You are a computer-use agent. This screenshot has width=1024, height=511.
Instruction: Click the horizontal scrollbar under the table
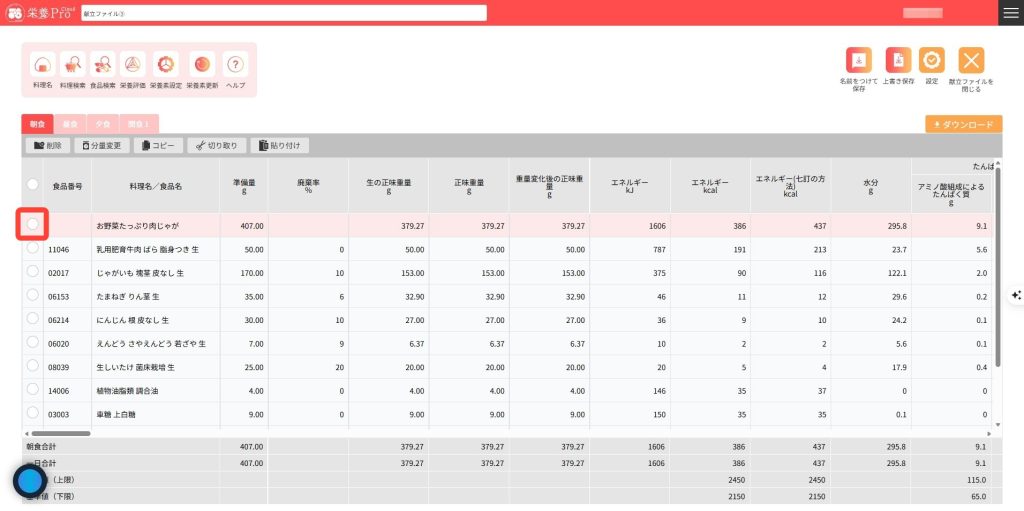[x=60, y=433]
